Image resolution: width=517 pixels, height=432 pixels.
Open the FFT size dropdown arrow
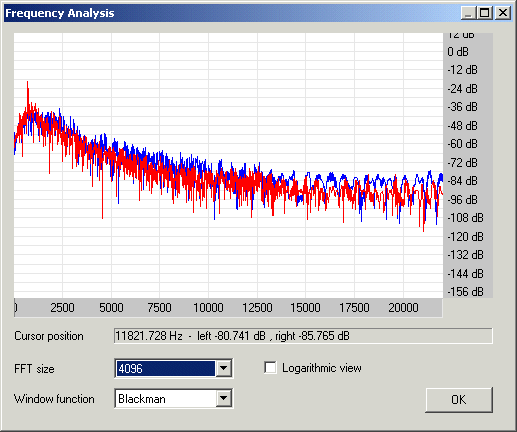tap(224, 368)
